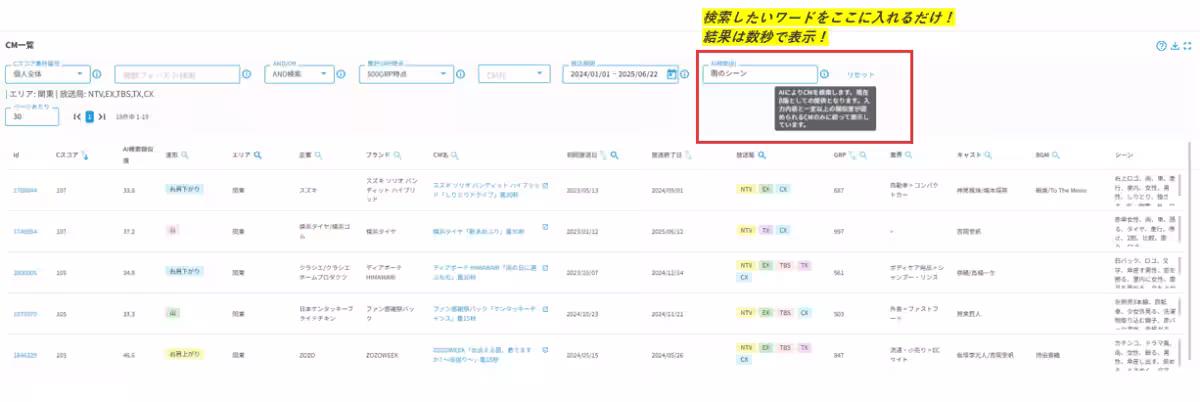Open the AND検索 dropdown

pyautogui.click(x=299, y=73)
